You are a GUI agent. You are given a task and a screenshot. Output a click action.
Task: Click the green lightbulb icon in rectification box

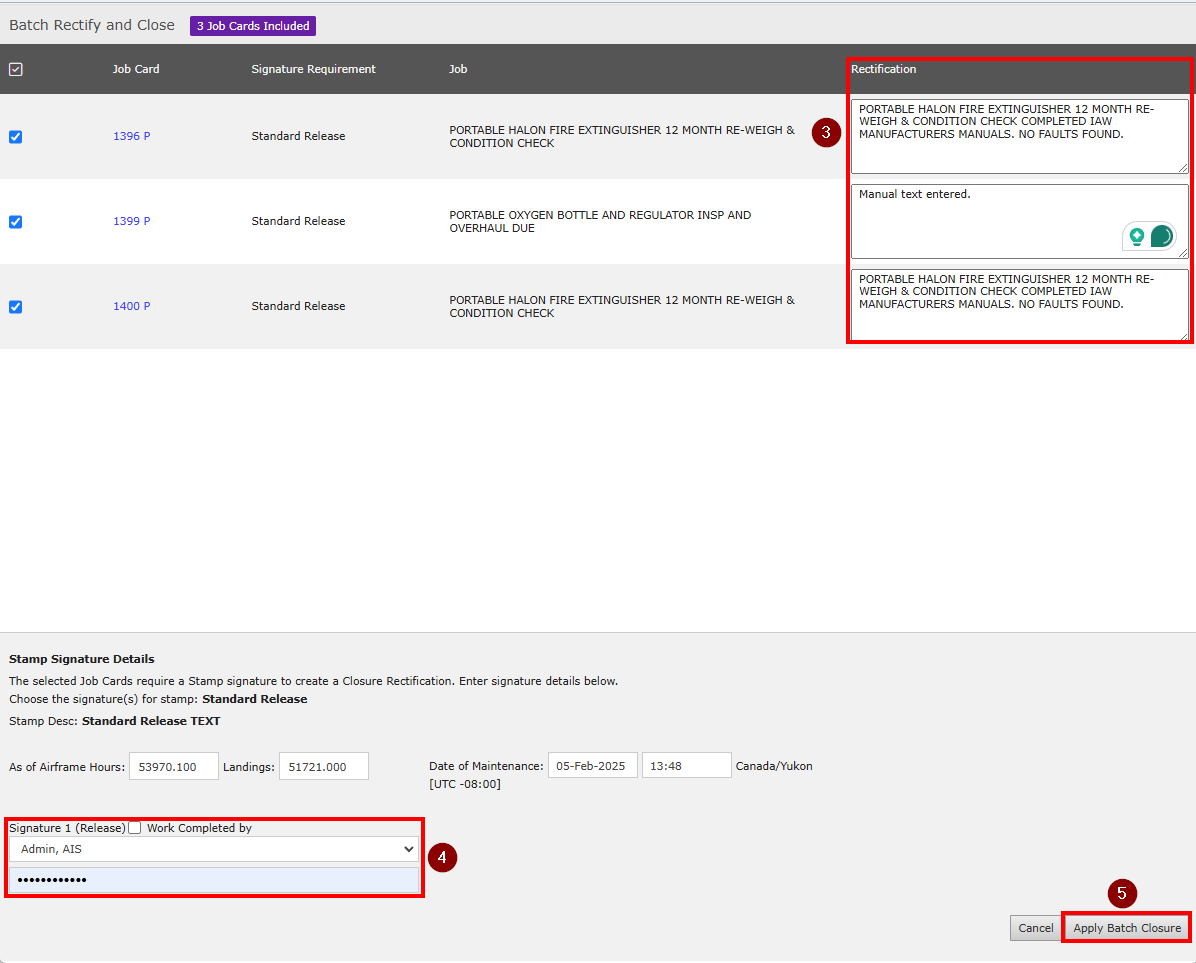click(1137, 236)
